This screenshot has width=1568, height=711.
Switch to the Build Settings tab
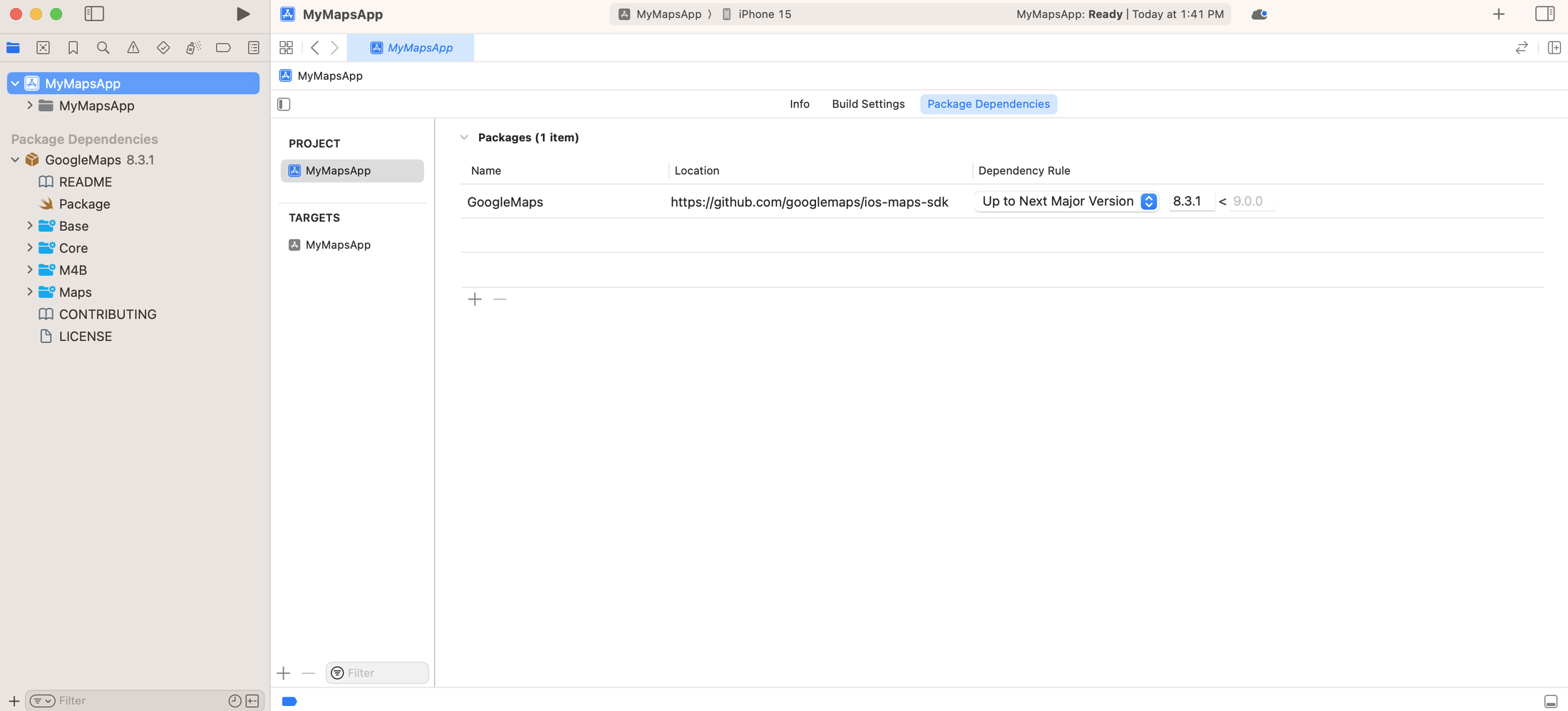pos(868,104)
